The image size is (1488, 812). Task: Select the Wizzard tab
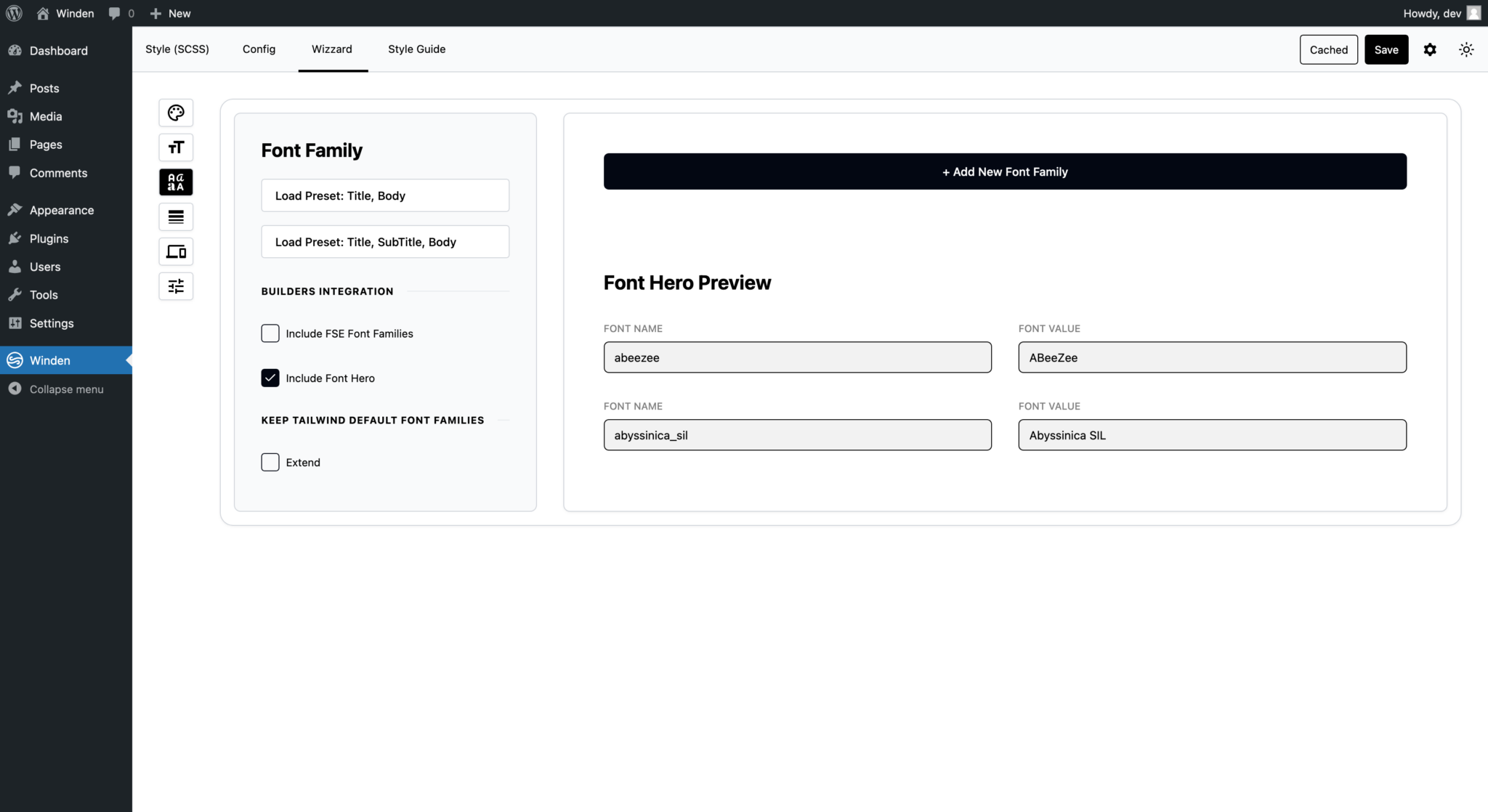pos(332,49)
